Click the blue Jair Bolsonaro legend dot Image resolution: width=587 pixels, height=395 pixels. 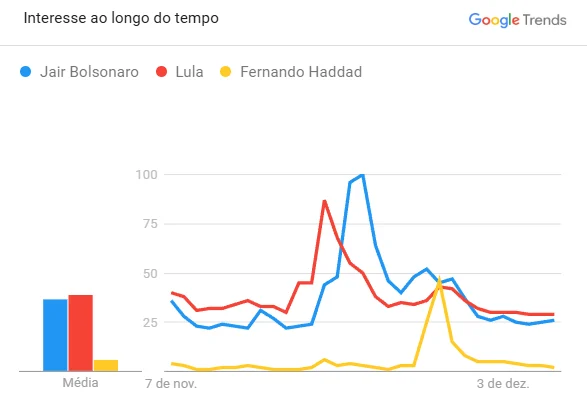[25, 72]
